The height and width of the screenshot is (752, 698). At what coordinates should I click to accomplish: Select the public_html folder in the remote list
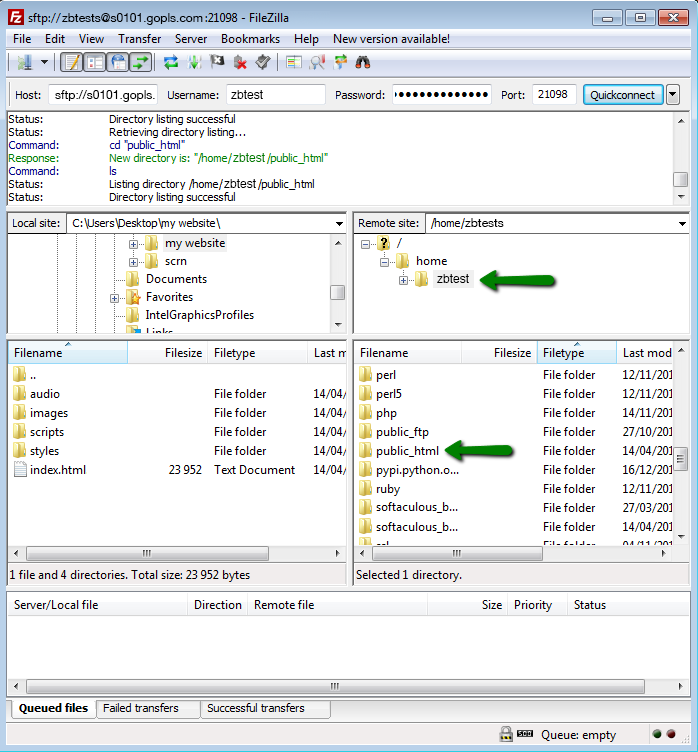point(407,451)
